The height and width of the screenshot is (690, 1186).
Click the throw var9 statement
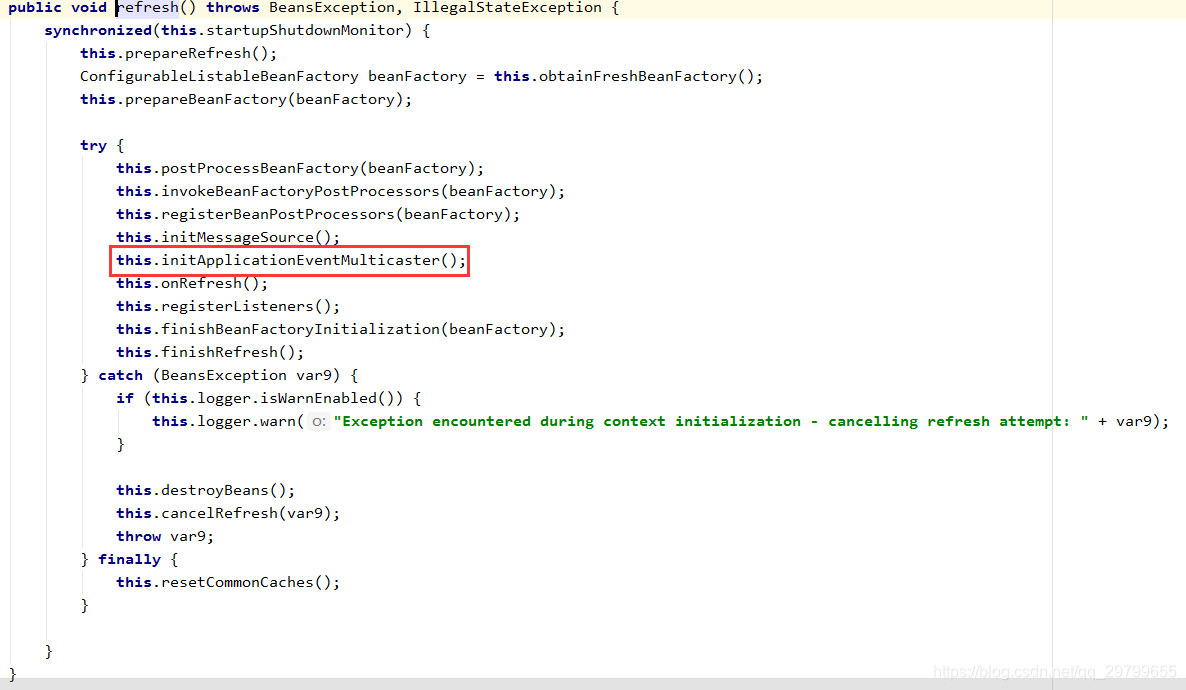click(x=165, y=536)
